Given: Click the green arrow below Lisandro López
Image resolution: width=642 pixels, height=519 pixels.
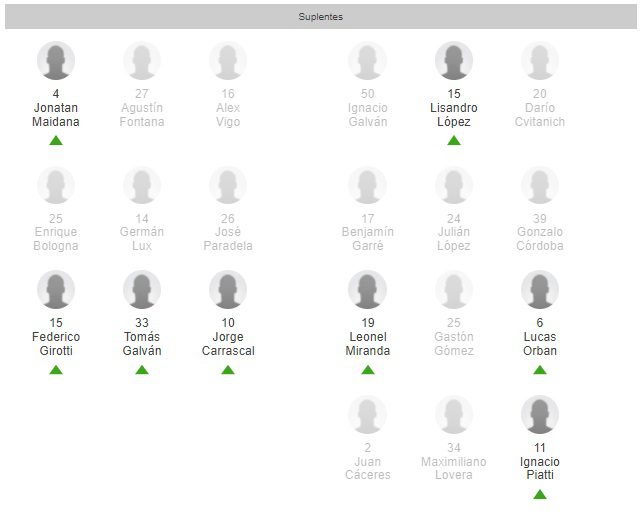Looking at the screenshot, I should pyautogui.click(x=454, y=140).
